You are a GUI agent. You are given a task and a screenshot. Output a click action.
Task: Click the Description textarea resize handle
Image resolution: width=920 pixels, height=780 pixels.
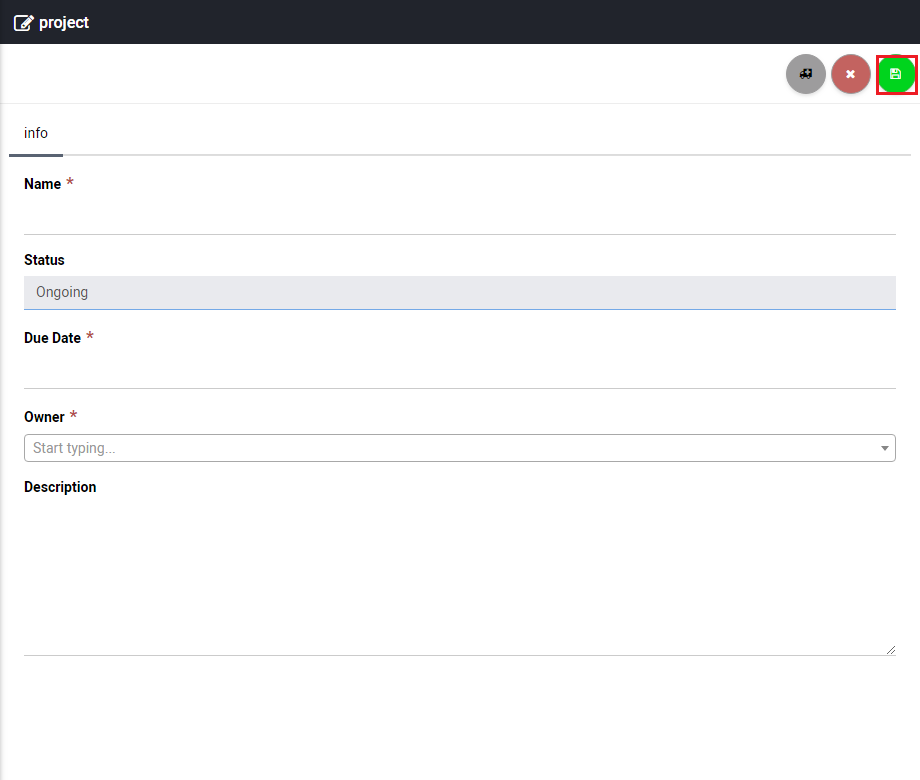[x=890, y=649]
